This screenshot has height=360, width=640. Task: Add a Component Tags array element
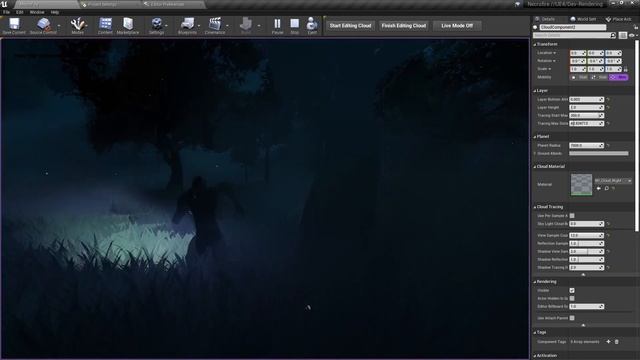pos(608,342)
